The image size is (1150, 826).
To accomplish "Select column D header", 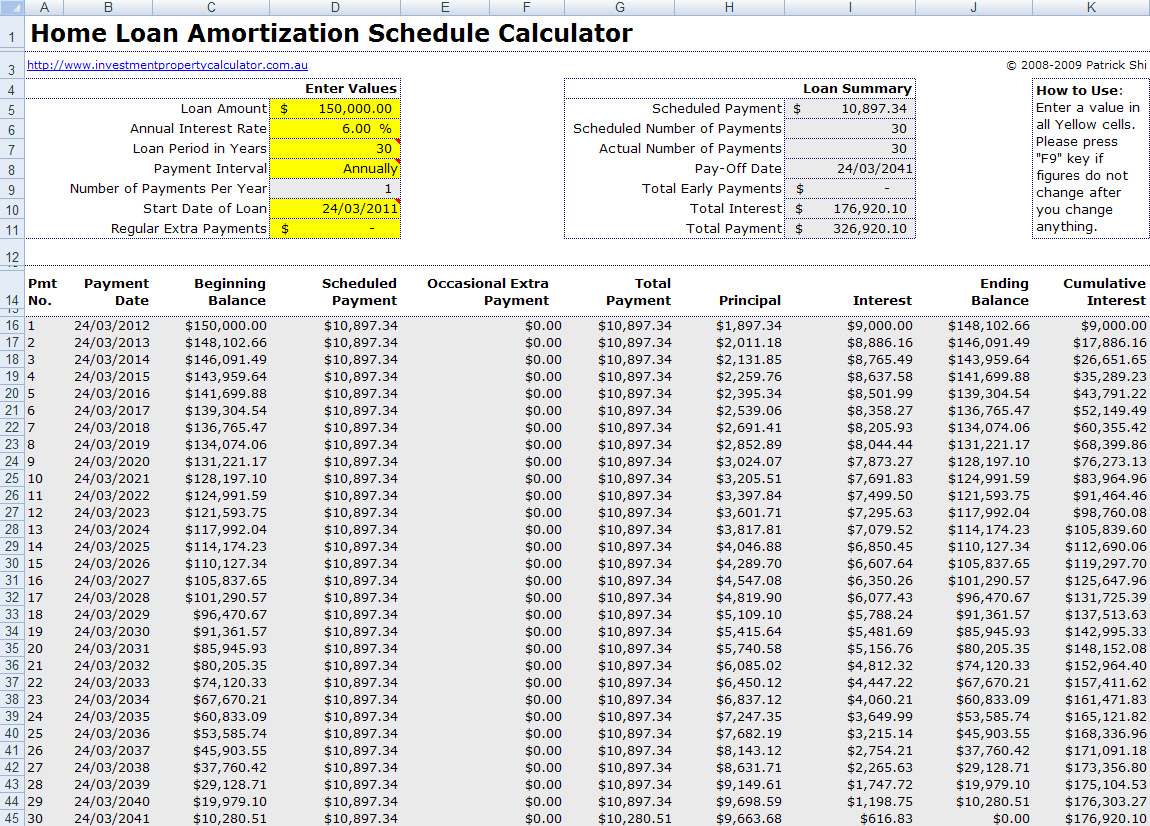I will [x=335, y=7].
